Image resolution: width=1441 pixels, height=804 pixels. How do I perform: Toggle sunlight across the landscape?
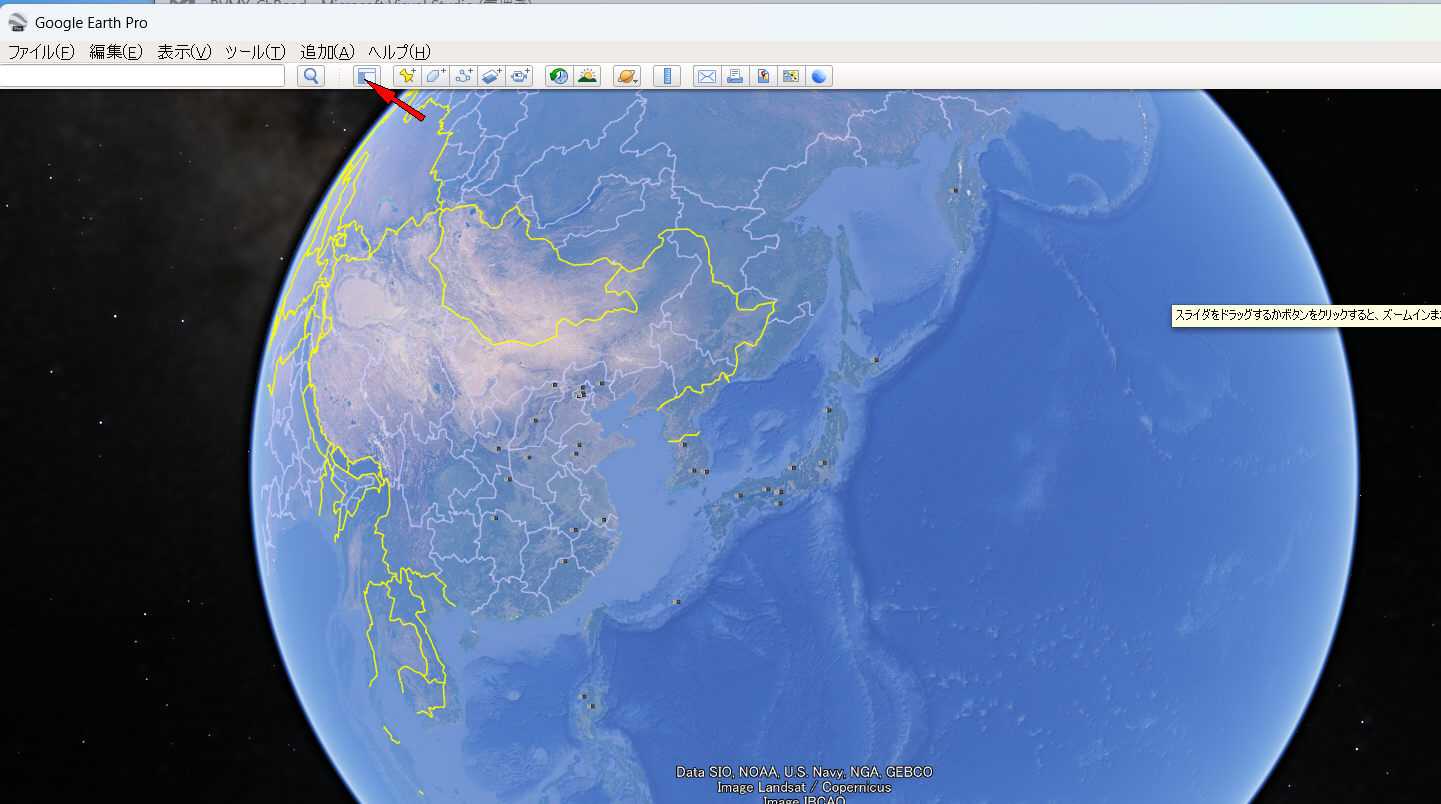[587, 76]
